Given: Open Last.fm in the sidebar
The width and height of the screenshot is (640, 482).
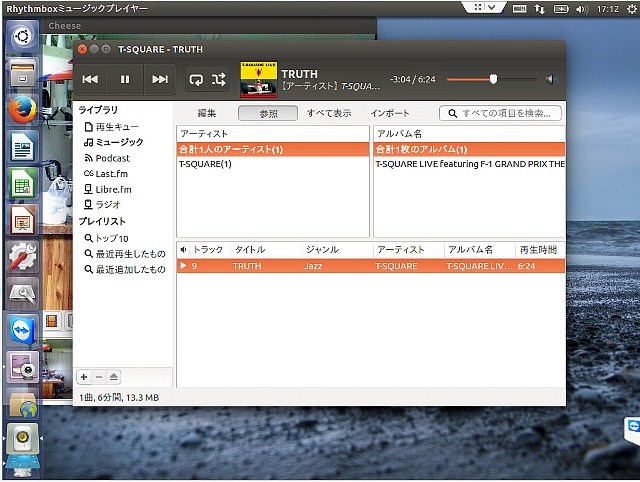Looking at the screenshot, I should pyautogui.click(x=106, y=174).
